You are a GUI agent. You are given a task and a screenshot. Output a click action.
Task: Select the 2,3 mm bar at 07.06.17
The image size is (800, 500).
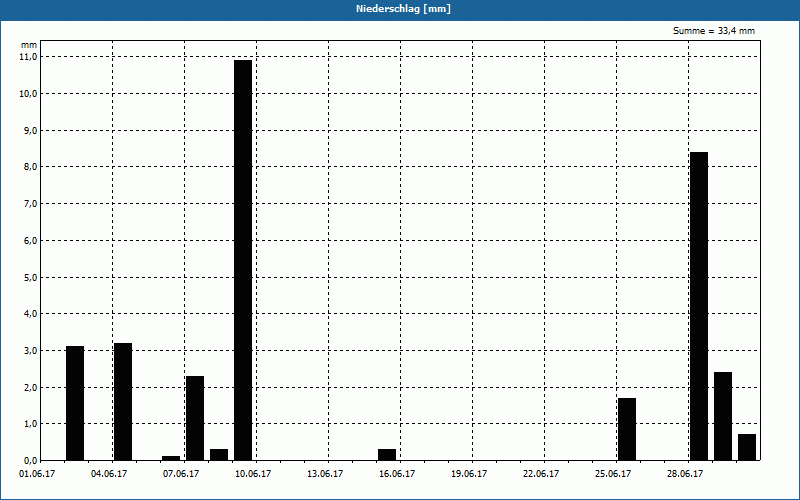click(x=195, y=418)
